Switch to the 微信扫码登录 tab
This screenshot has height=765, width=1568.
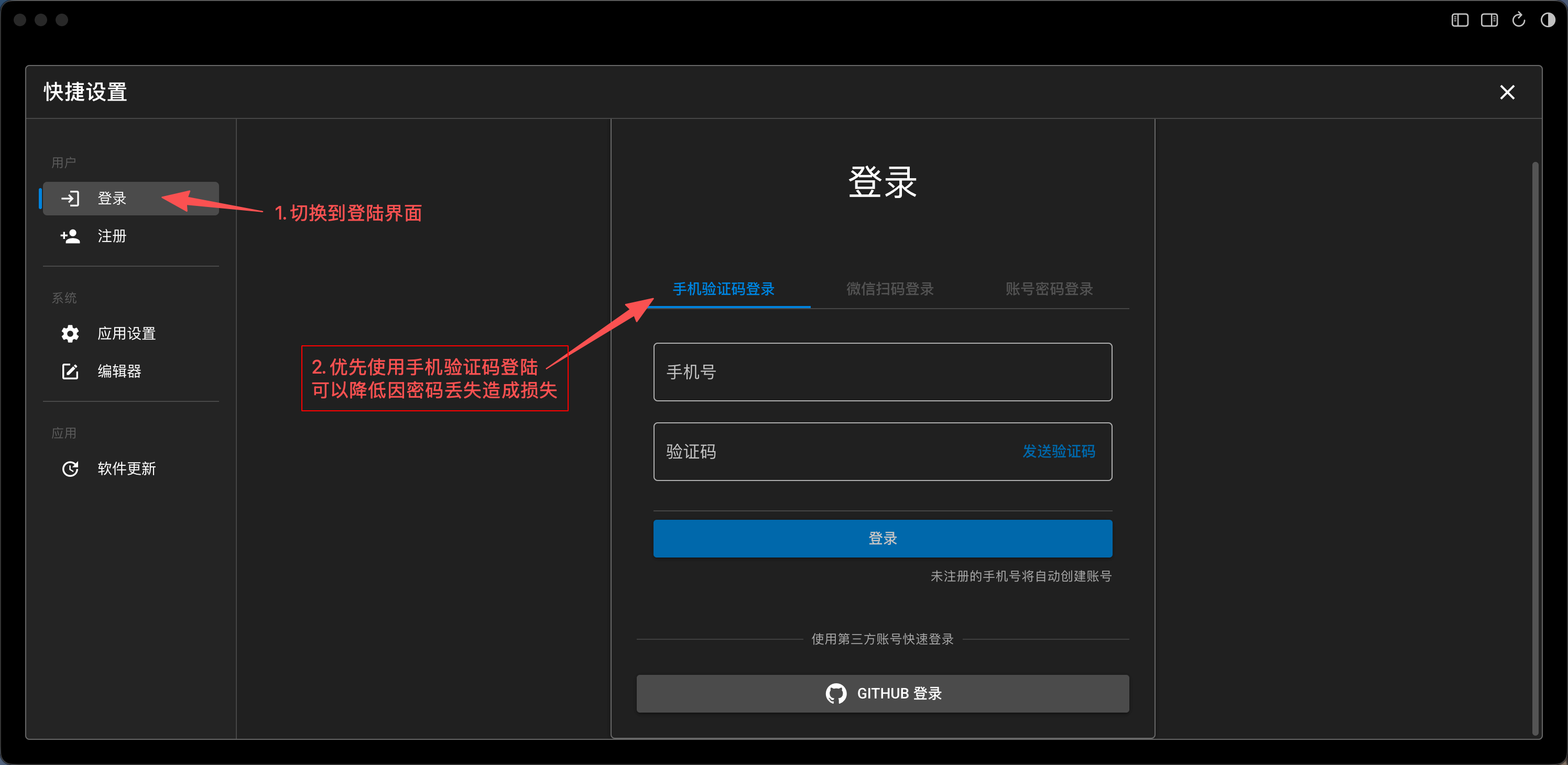(x=889, y=289)
